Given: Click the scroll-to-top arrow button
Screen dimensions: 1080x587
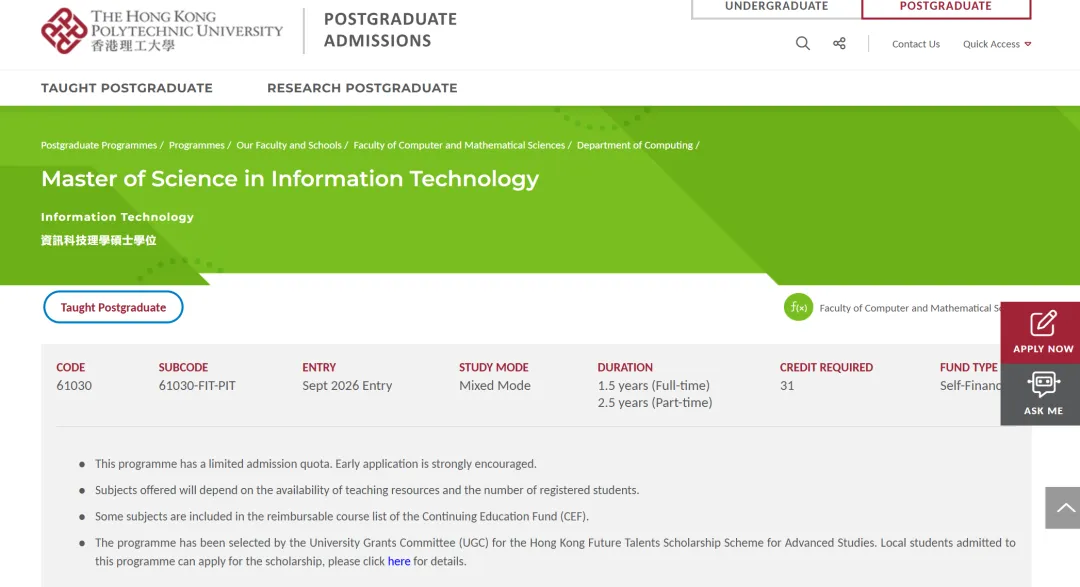Looking at the screenshot, I should tap(1064, 508).
